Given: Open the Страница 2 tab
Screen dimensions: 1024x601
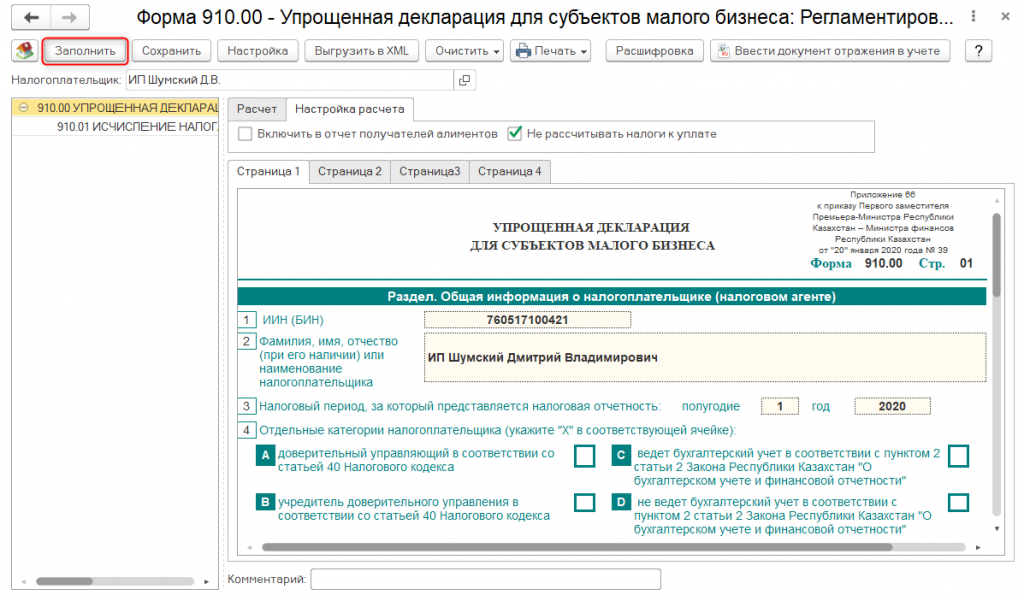Looking at the screenshot, I should (349, 171).
